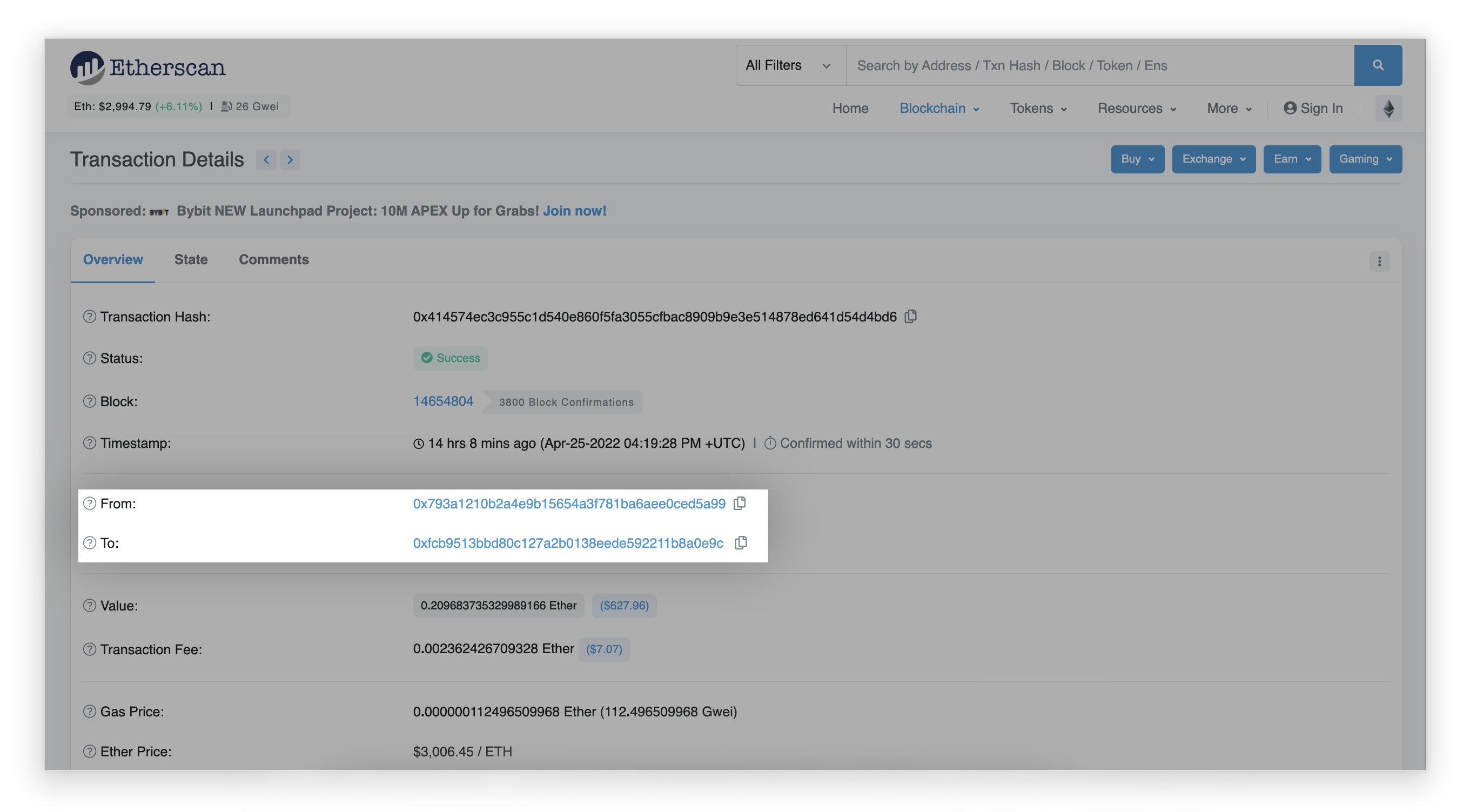Image resolution: width=1470 pixels, height=812 pixels.
Task: Open the Buy dropdown button
Action: pos(1135,159)
